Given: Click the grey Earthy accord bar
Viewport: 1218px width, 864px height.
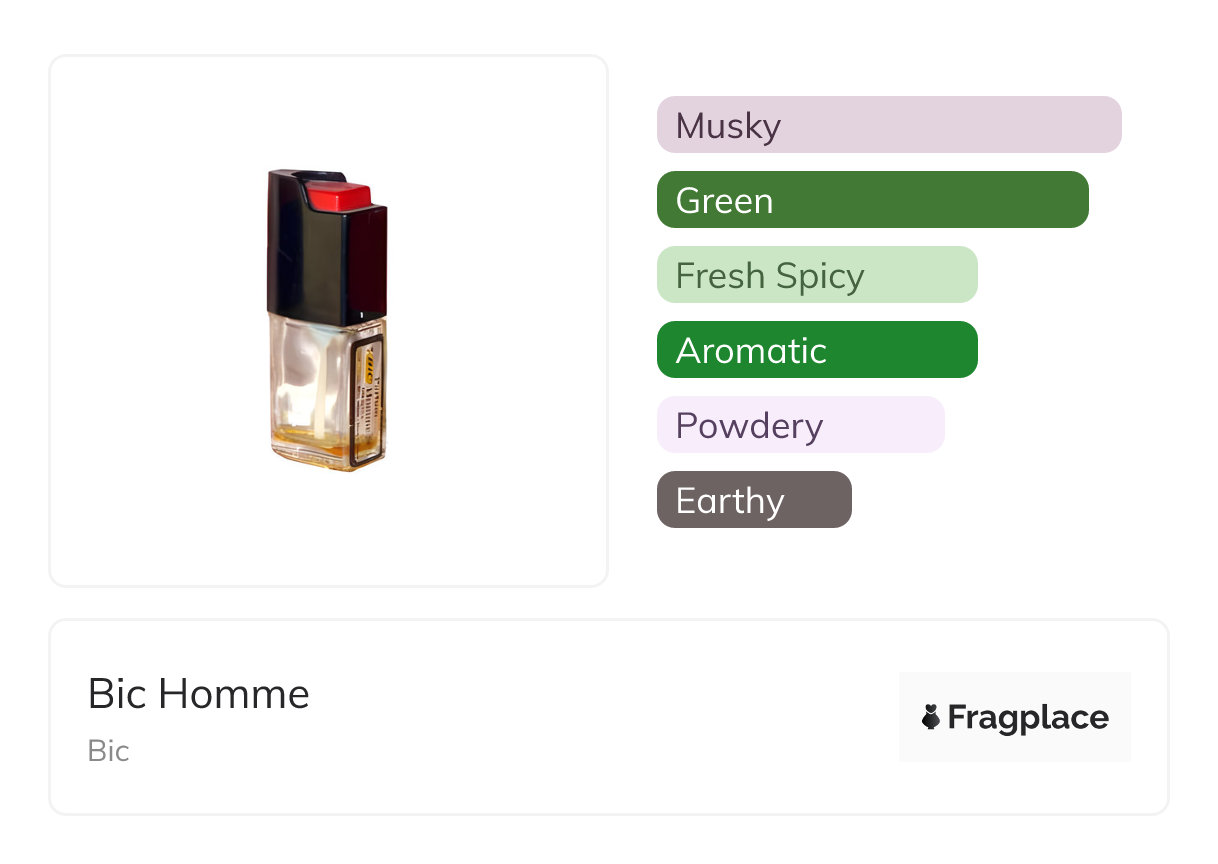Looking at the screenshot, I should (754, 500).
